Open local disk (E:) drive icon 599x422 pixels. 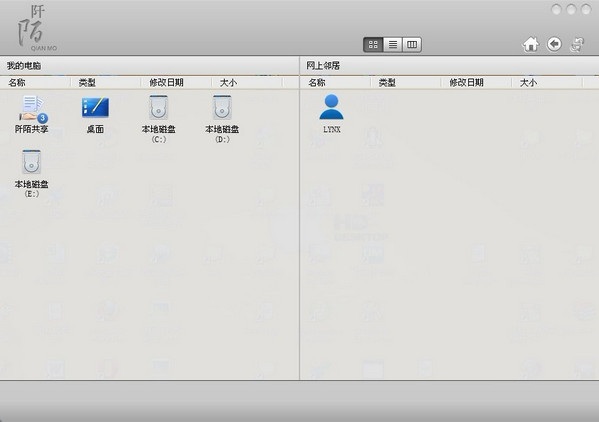click(x=32, y=162)
